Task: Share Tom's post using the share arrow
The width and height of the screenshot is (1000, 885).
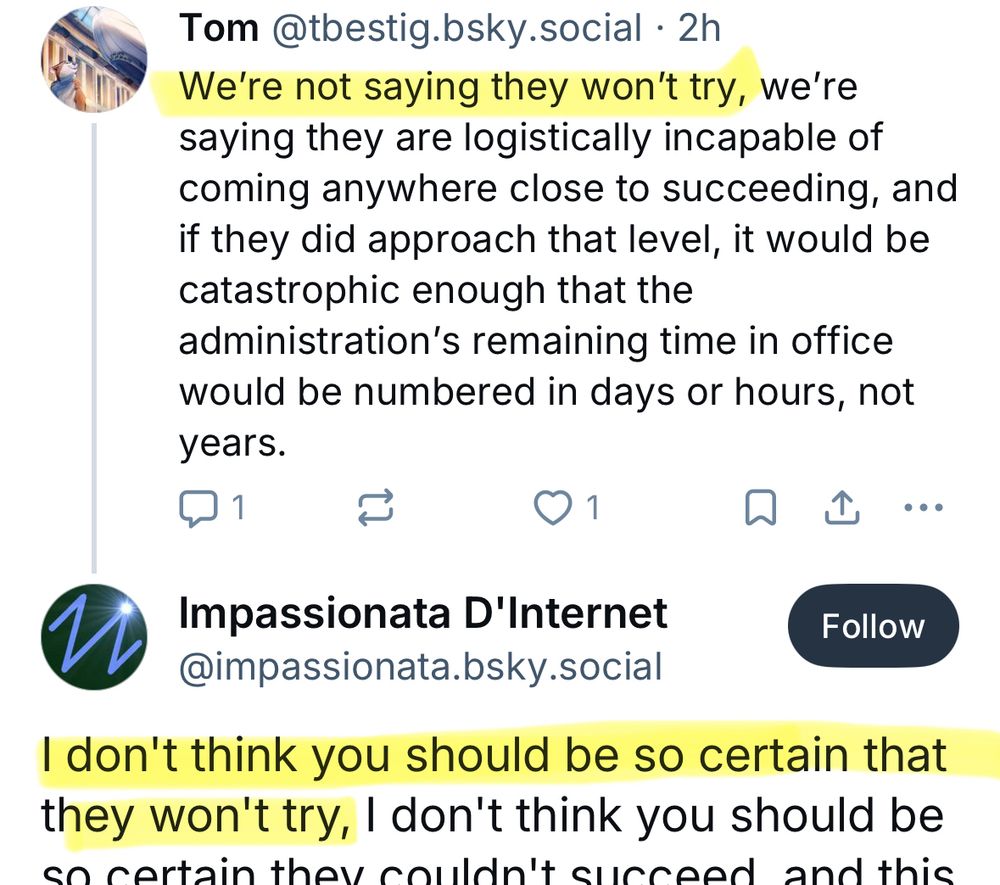Action: click(842, 509)
